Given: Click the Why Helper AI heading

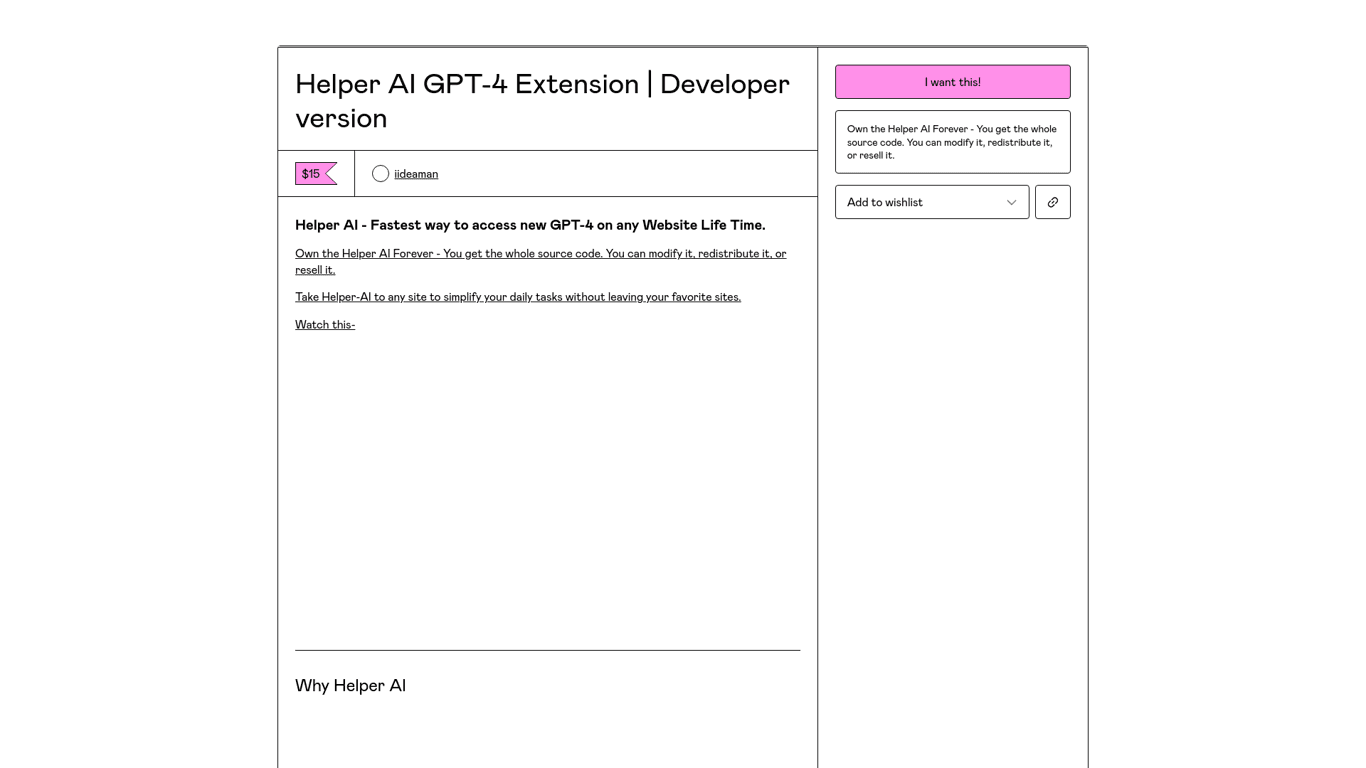Looking at the screenshot, I should (350, 685).
